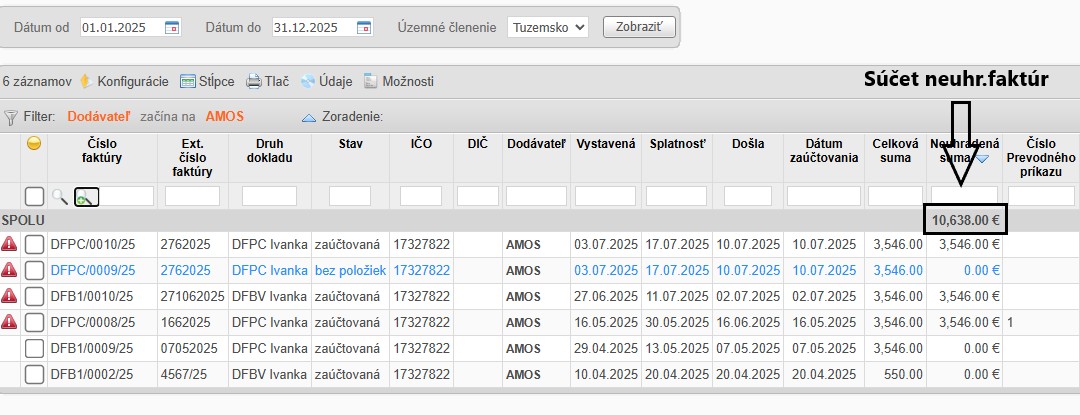Click the Zobraziť button
Screen dimensions: 1080x415
click(x=639, y=28)
